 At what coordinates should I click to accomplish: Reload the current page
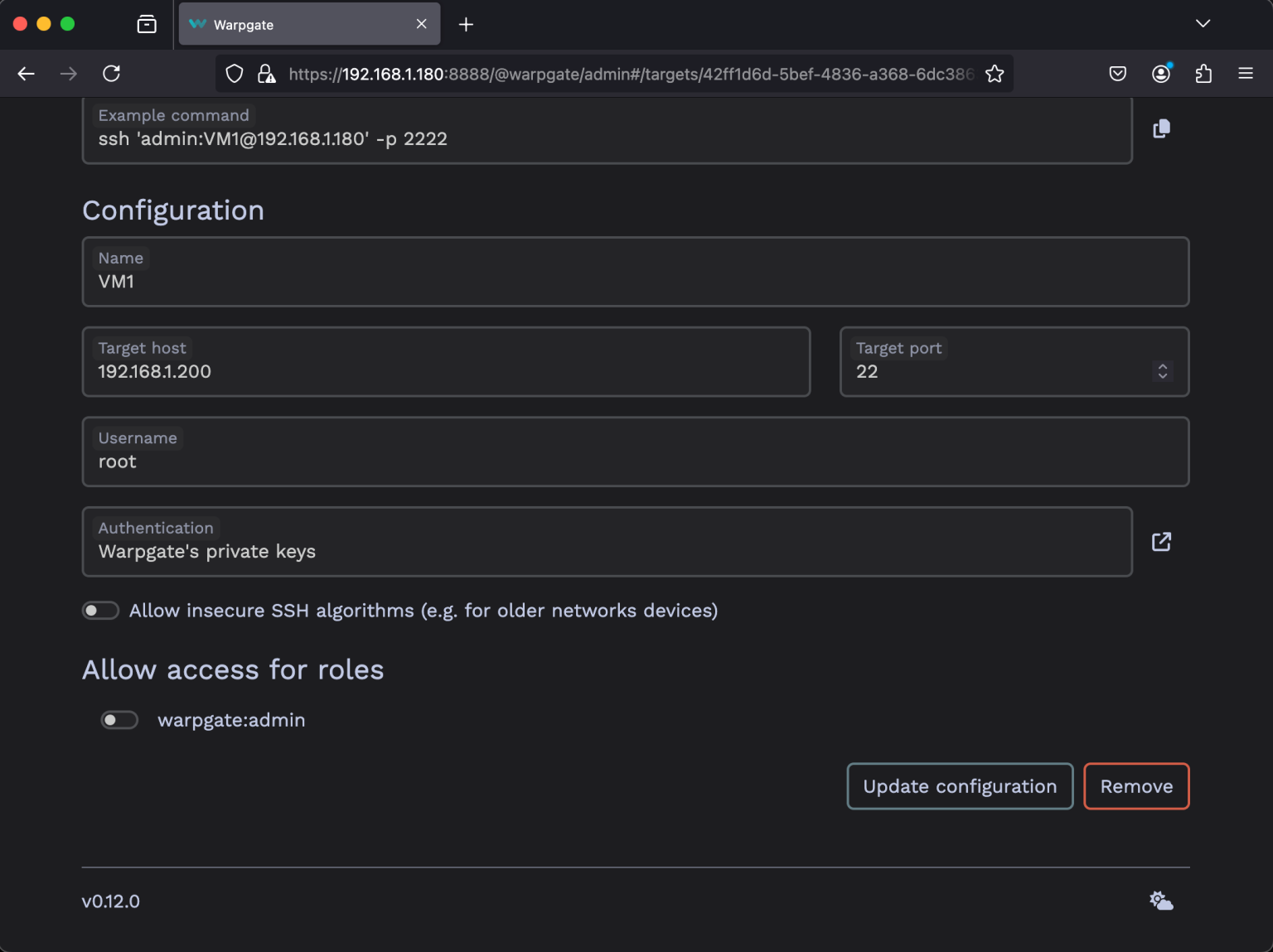(111, 74)
